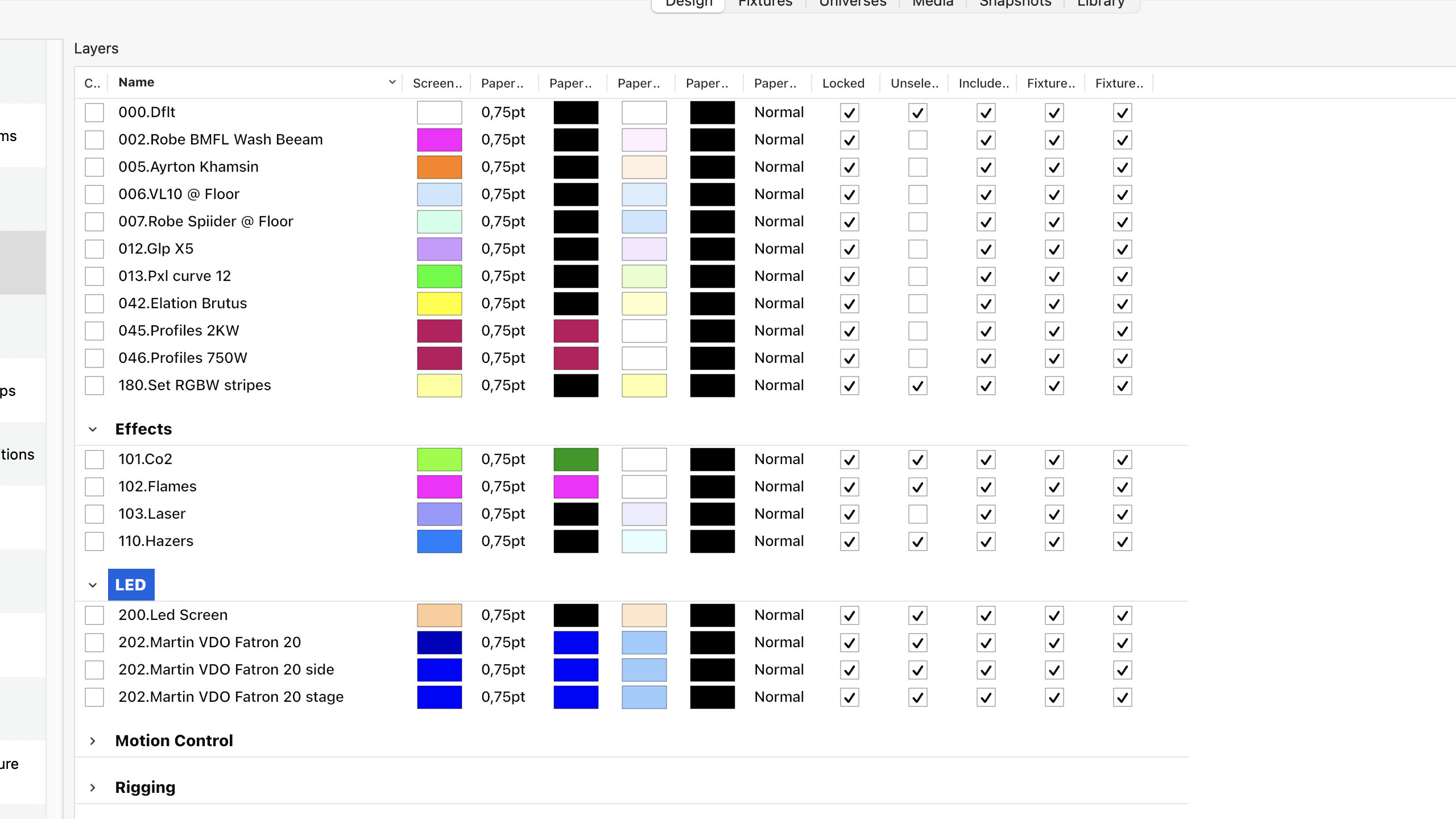
Task: Uncheck the Locked checkbox for 103.Laser
Action: coord(849,514)
